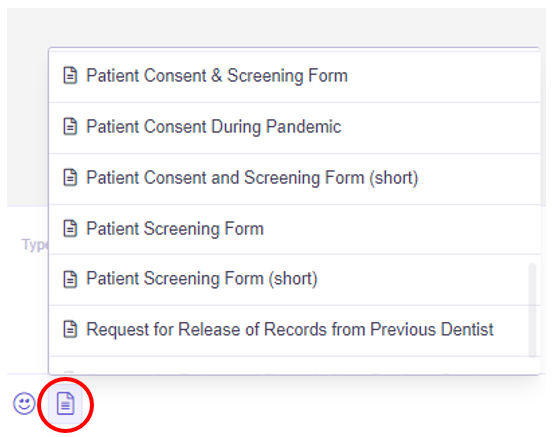Click the circled form attachment icon

(65, 403)
